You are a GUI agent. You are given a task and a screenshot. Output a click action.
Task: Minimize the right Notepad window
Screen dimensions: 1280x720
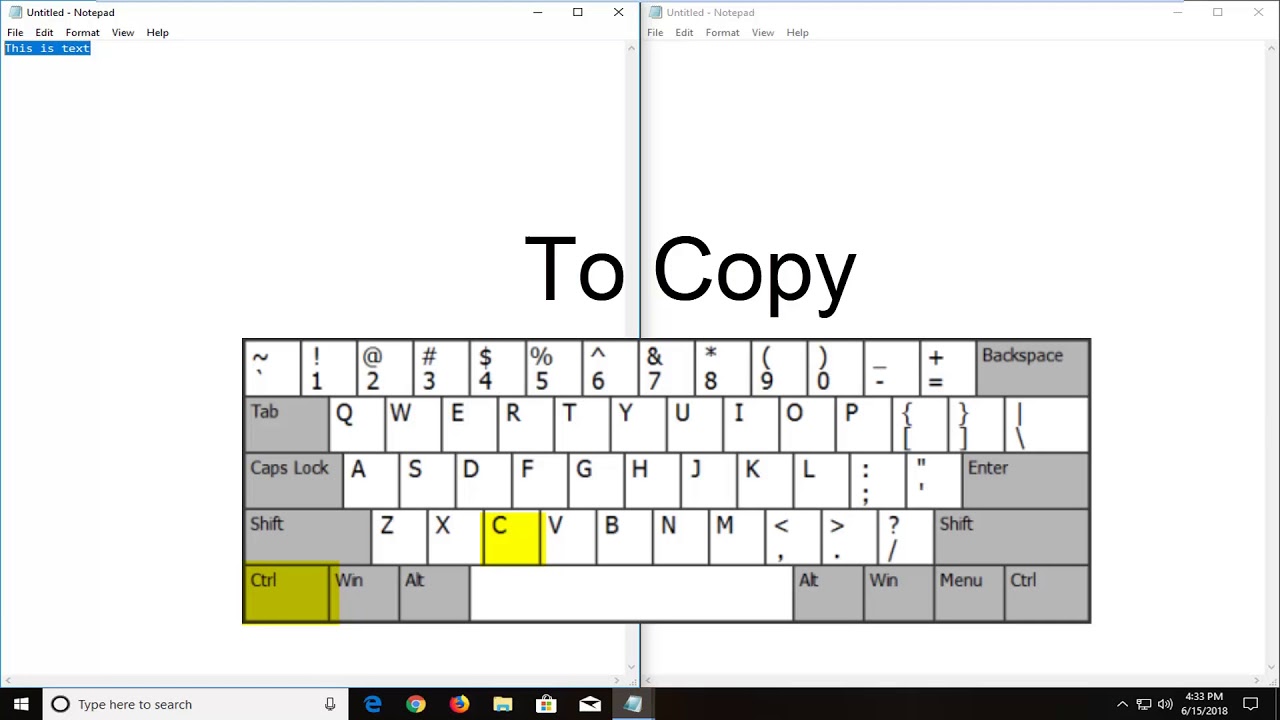pyautogui.click(x=1177, y=12)
